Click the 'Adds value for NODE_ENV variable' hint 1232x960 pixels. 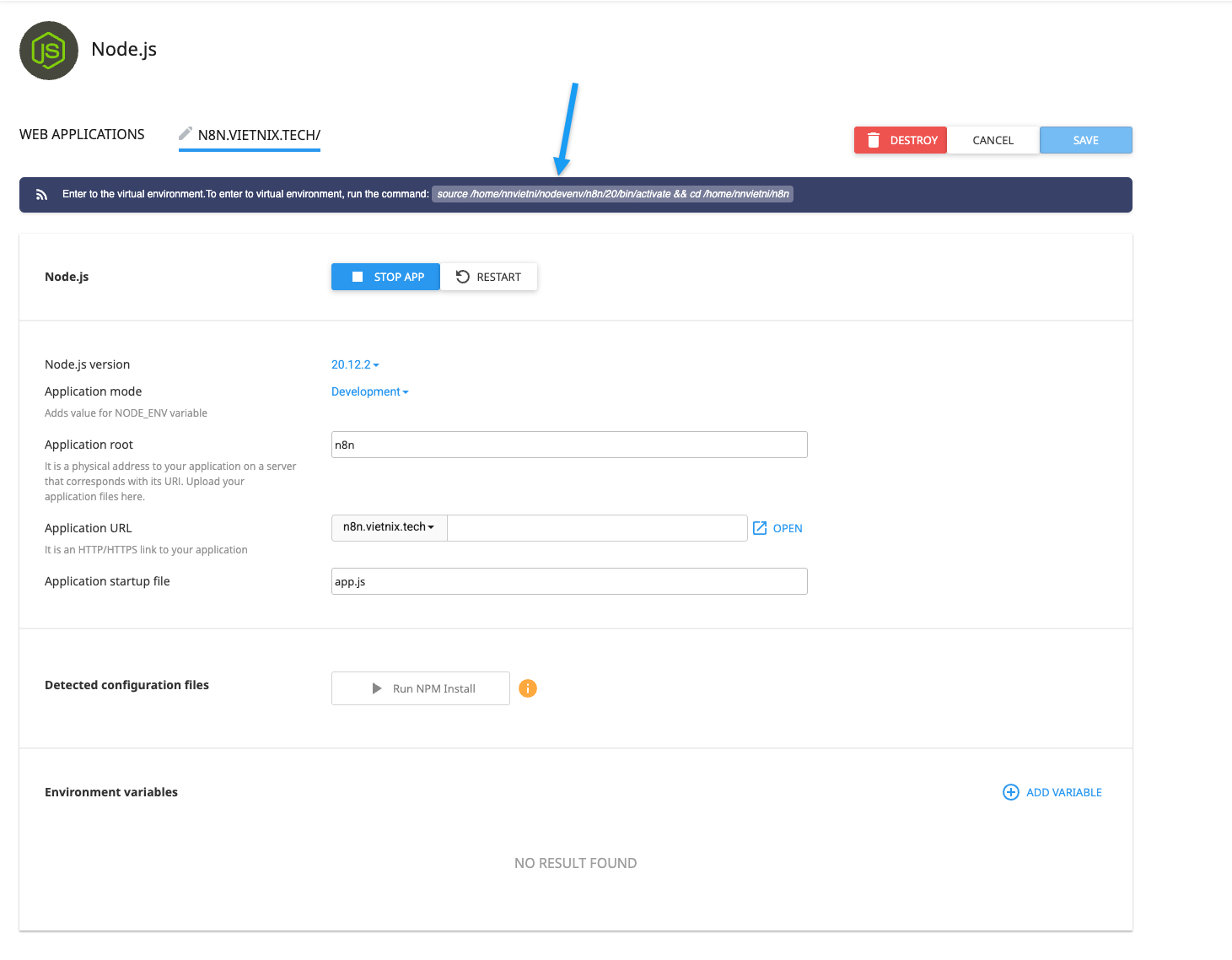click(x=126, y=413)
